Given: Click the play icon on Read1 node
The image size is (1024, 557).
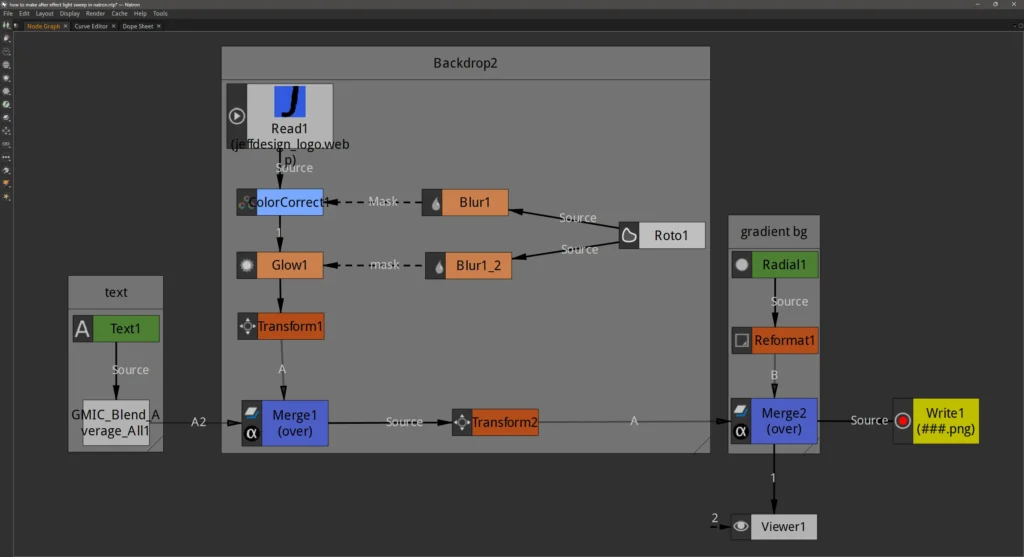Looking at the screenshot, I should (237, 116).
